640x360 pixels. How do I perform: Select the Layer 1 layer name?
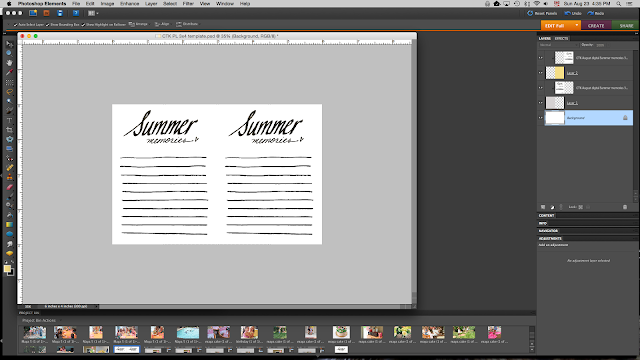point(572,103)
